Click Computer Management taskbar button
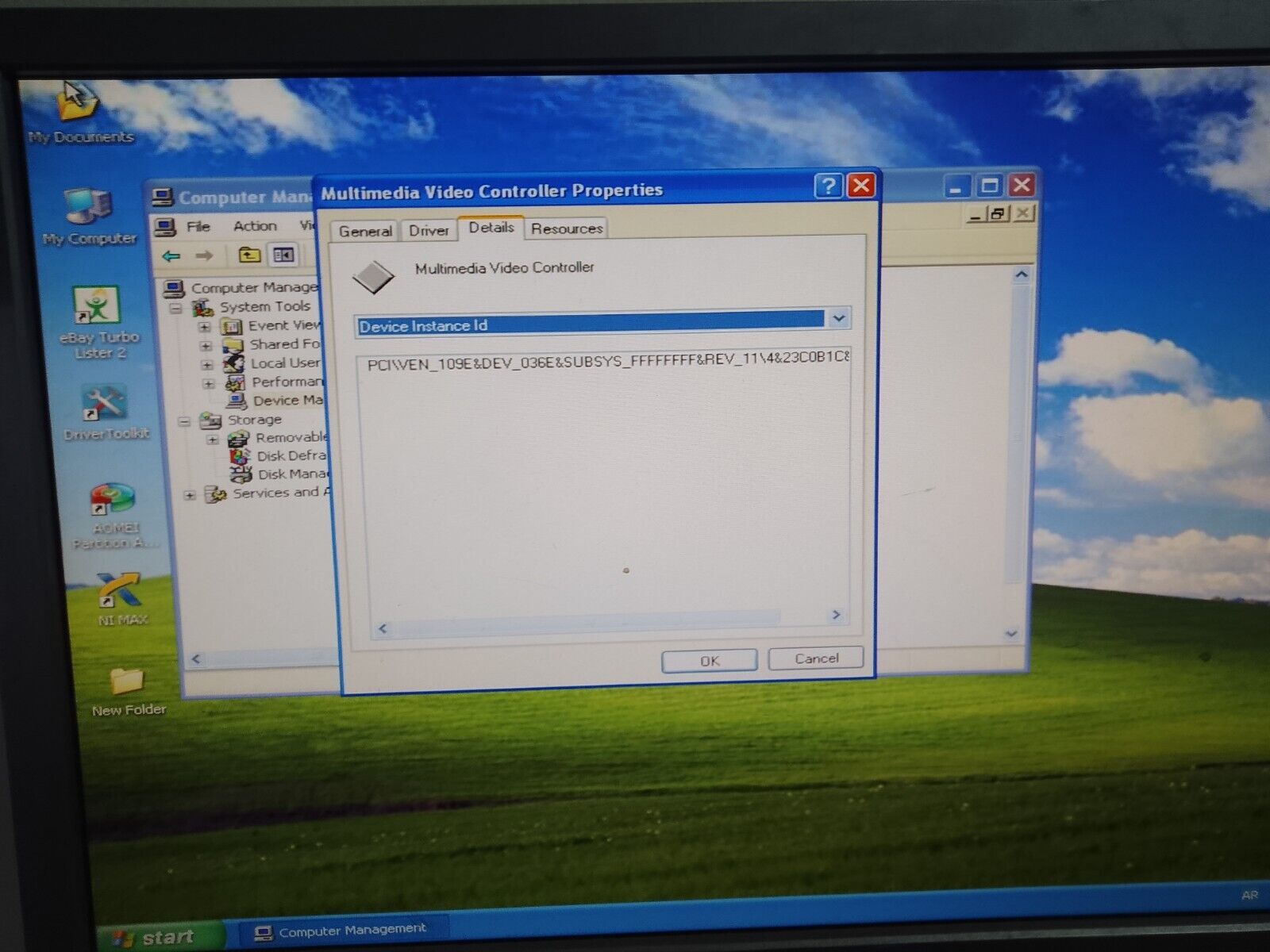 (x=344, y=930)
